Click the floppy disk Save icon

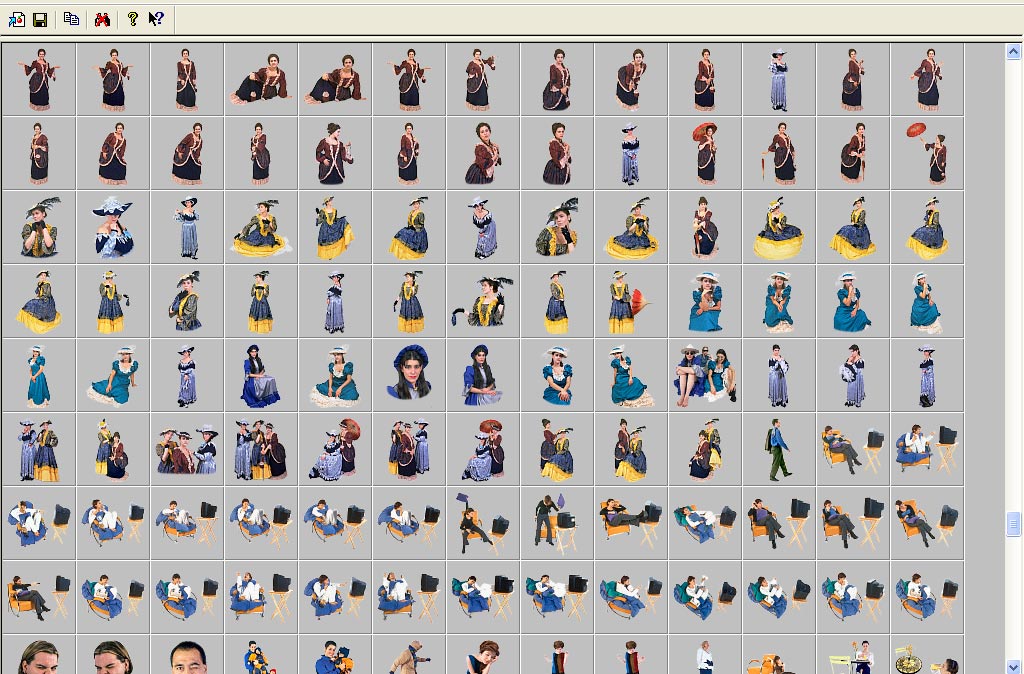[x=40, y=20]
